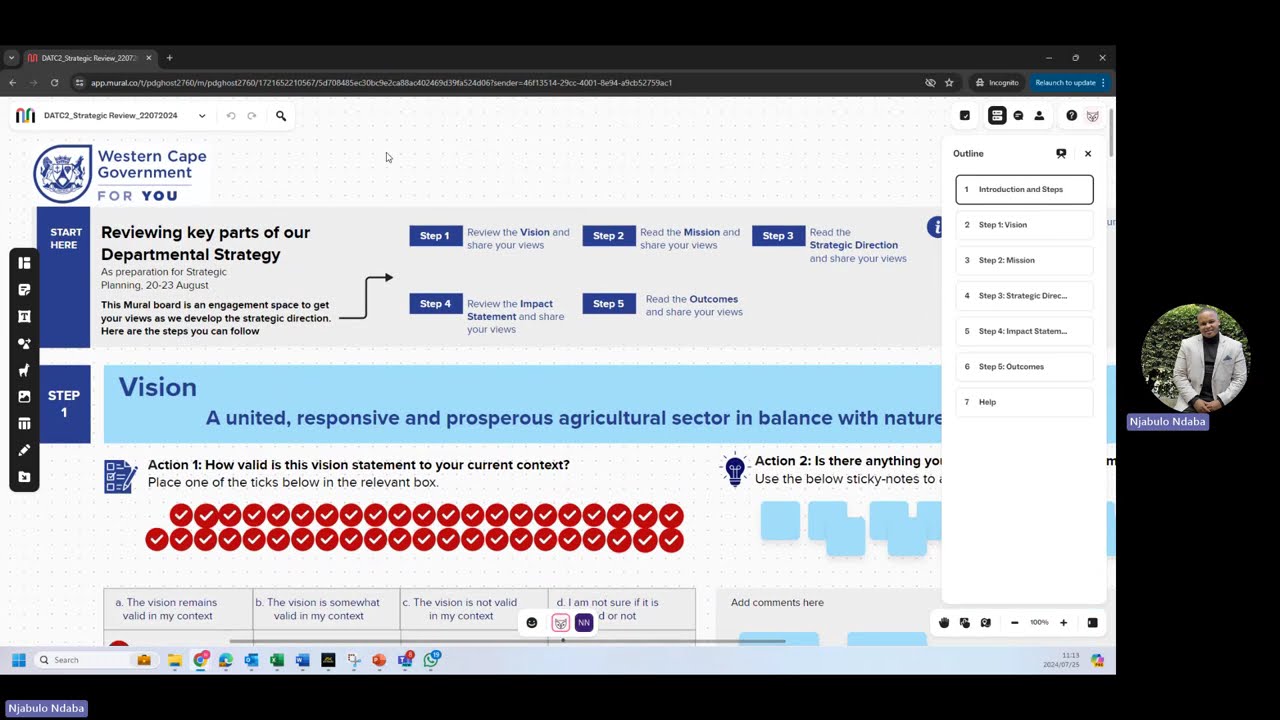
Task: Open the comments icon
Action: (1018, 116)
